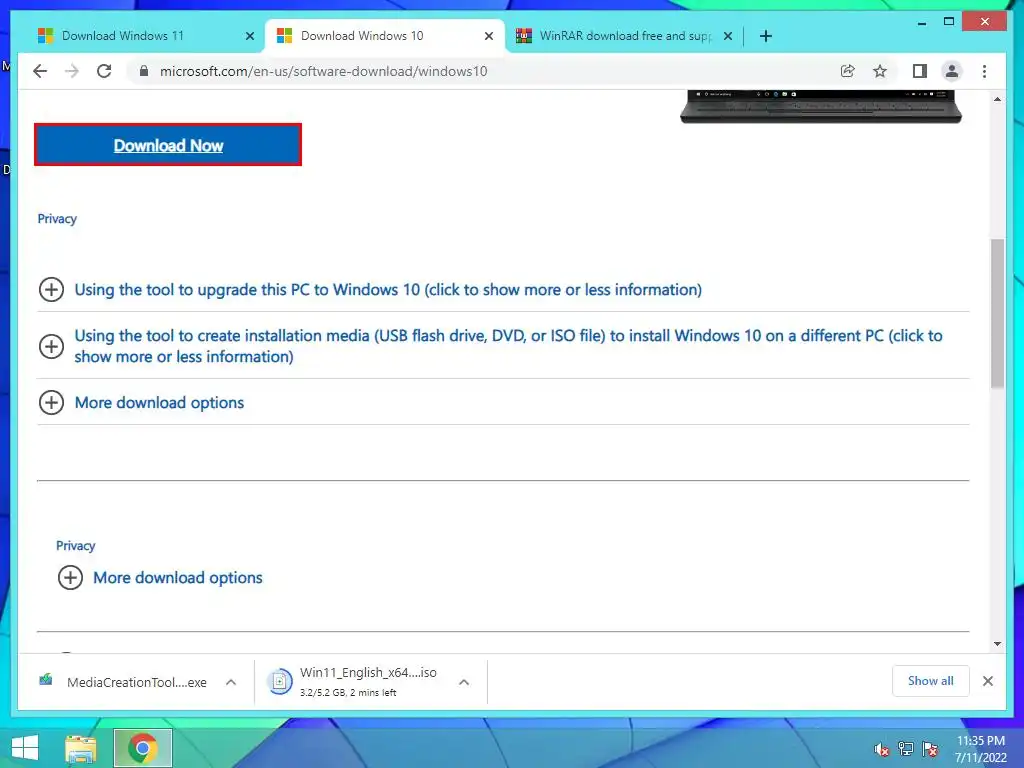1024x768 pixels.
Task: Click the browser forward arrow
Action: pos(72,71)
